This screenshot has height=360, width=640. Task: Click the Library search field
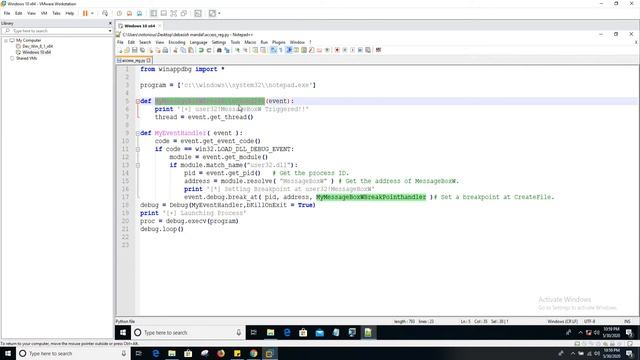click(x=56, y=31)
